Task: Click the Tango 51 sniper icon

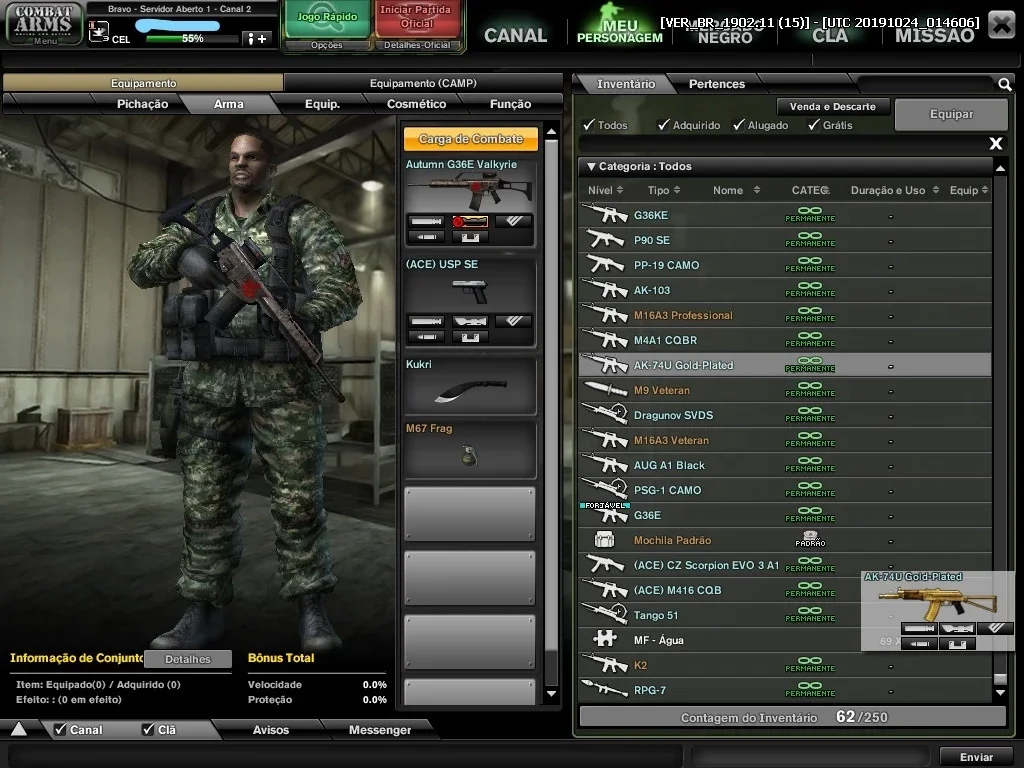Action: 604,615
